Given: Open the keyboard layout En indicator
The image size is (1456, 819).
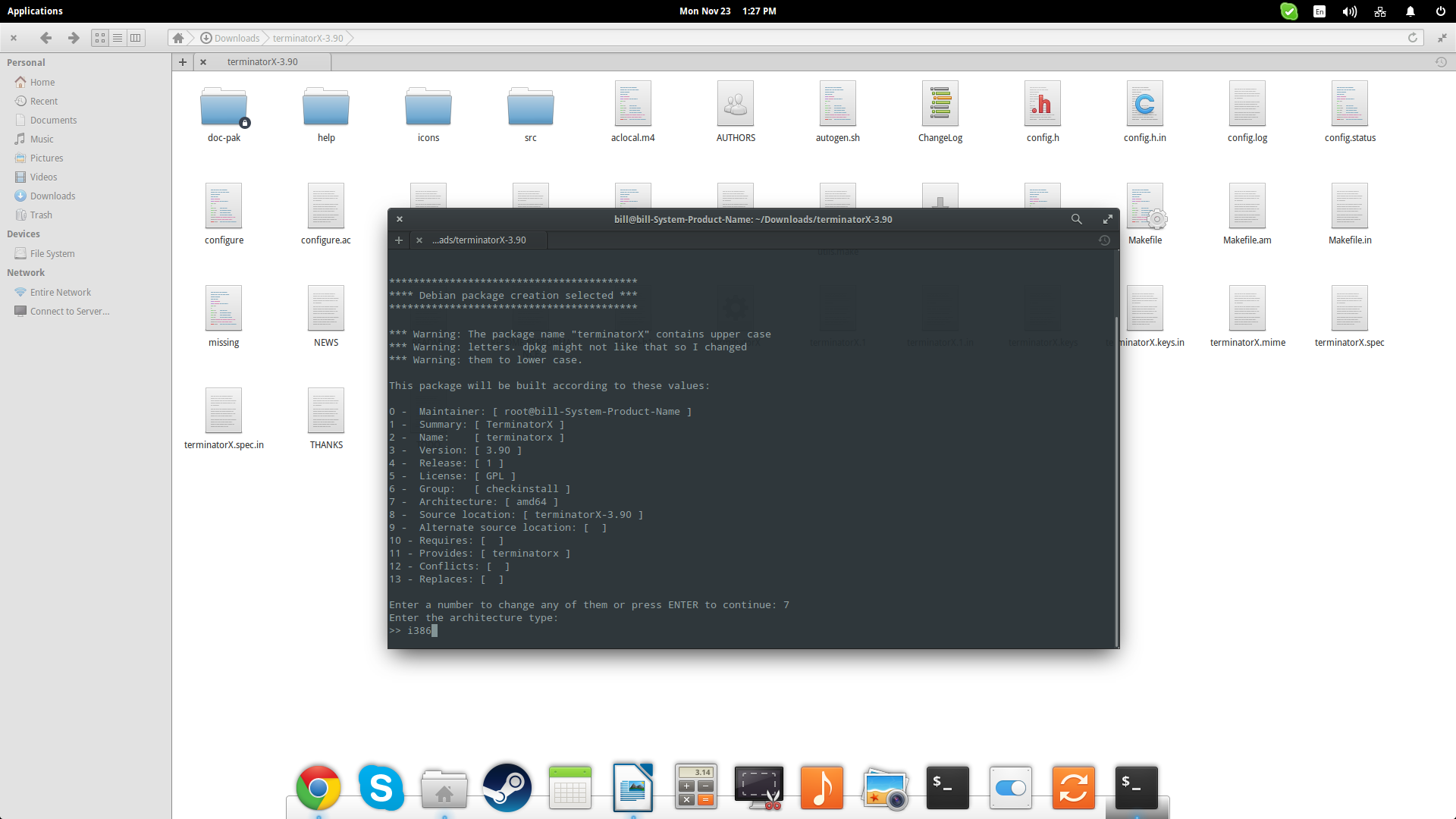Looking at the screenshot, I should (x=1319, y=11).
